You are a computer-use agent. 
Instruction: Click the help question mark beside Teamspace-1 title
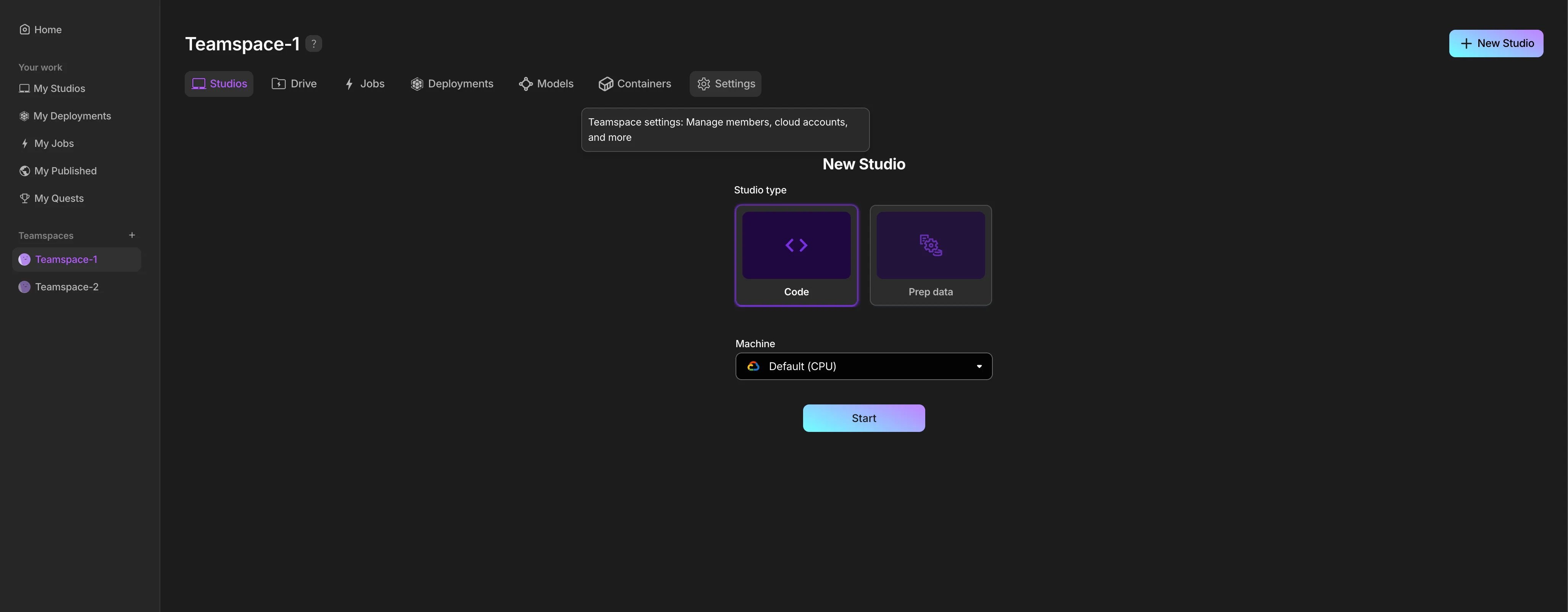pyautogui.click(x=313, y=44)
